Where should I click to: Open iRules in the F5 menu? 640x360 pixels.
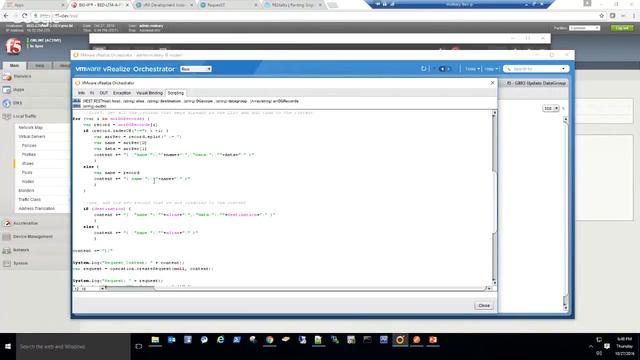[x=28, y=163]
